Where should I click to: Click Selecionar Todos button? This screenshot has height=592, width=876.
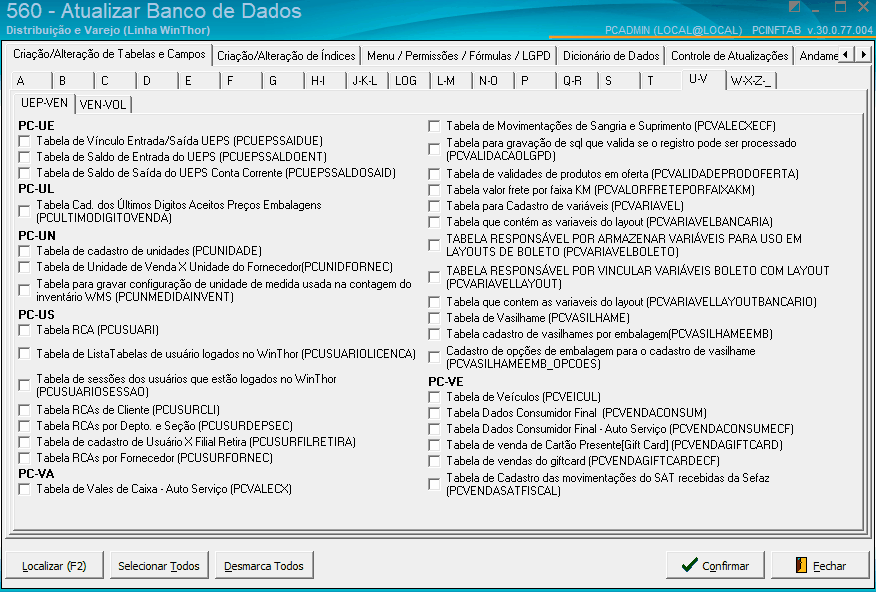pos(159,565)
